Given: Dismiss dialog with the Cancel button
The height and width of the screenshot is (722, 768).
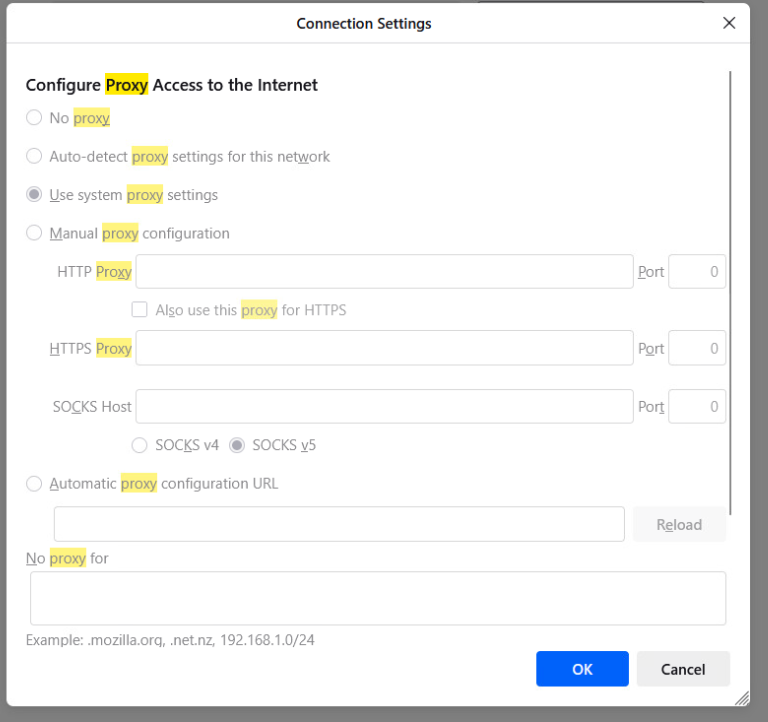Looking at the screenshot, I should coord(683,669).
